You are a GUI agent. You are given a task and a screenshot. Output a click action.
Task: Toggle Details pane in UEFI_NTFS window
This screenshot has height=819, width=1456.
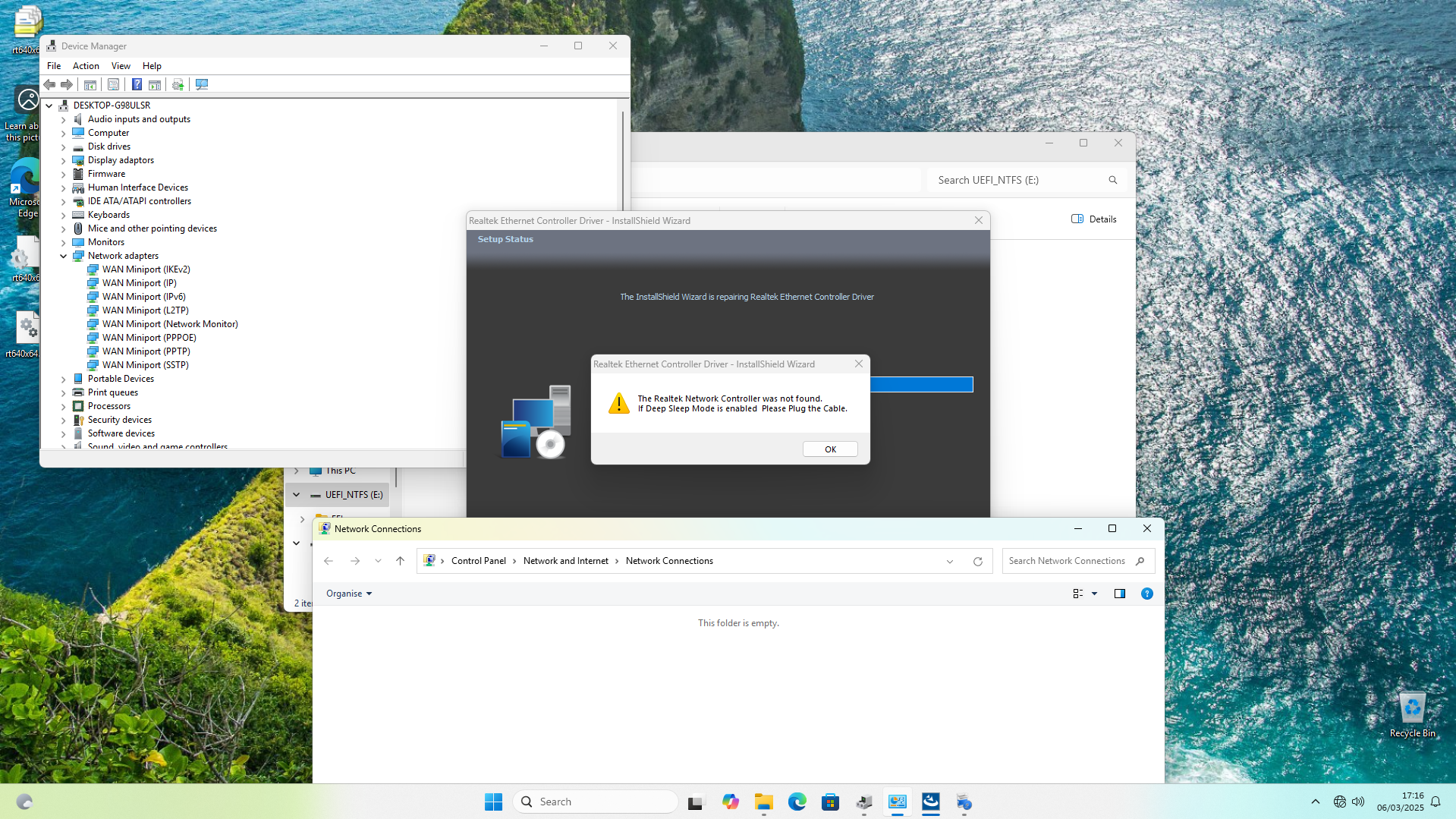point(1094,219)
